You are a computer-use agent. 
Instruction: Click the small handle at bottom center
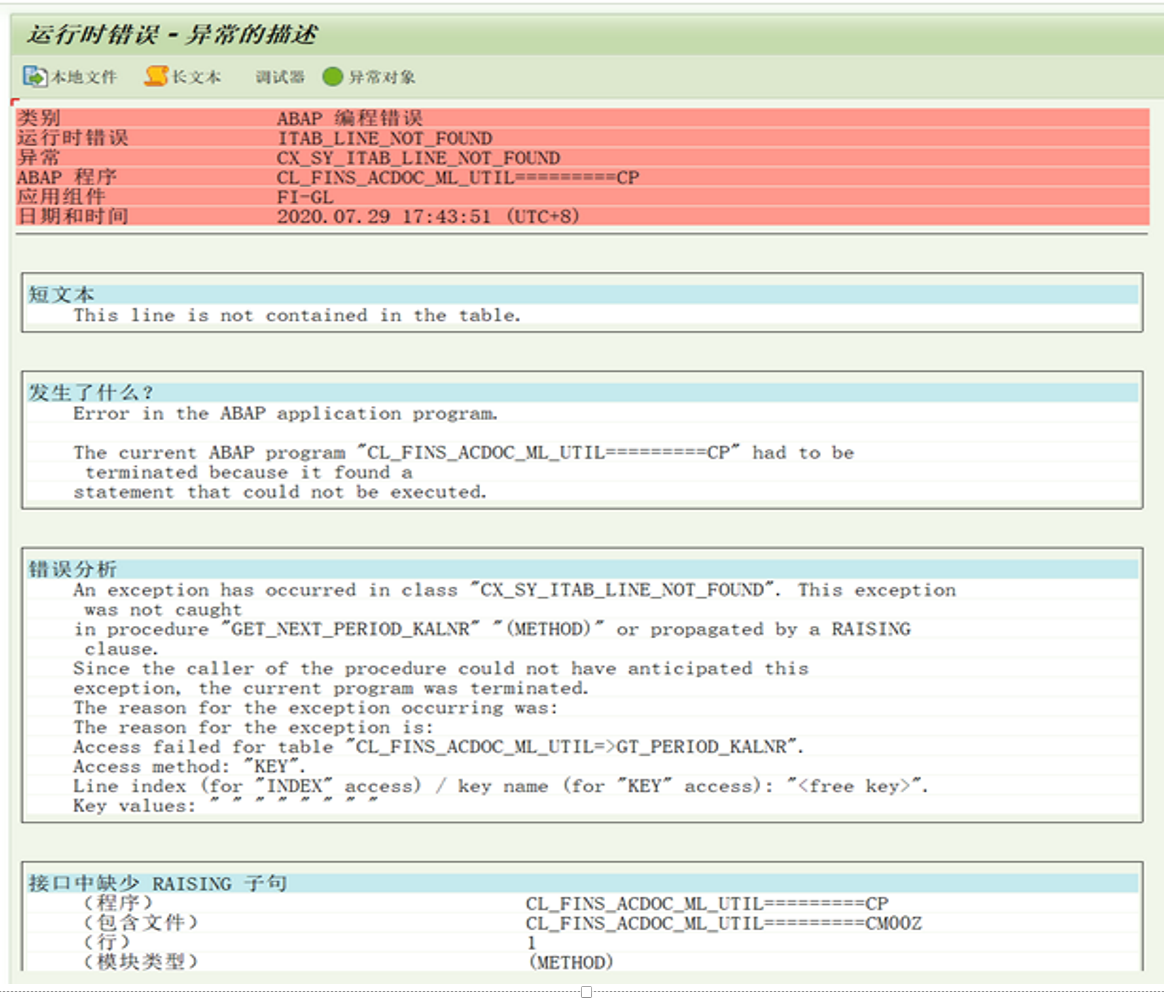[x=586, y=991]
